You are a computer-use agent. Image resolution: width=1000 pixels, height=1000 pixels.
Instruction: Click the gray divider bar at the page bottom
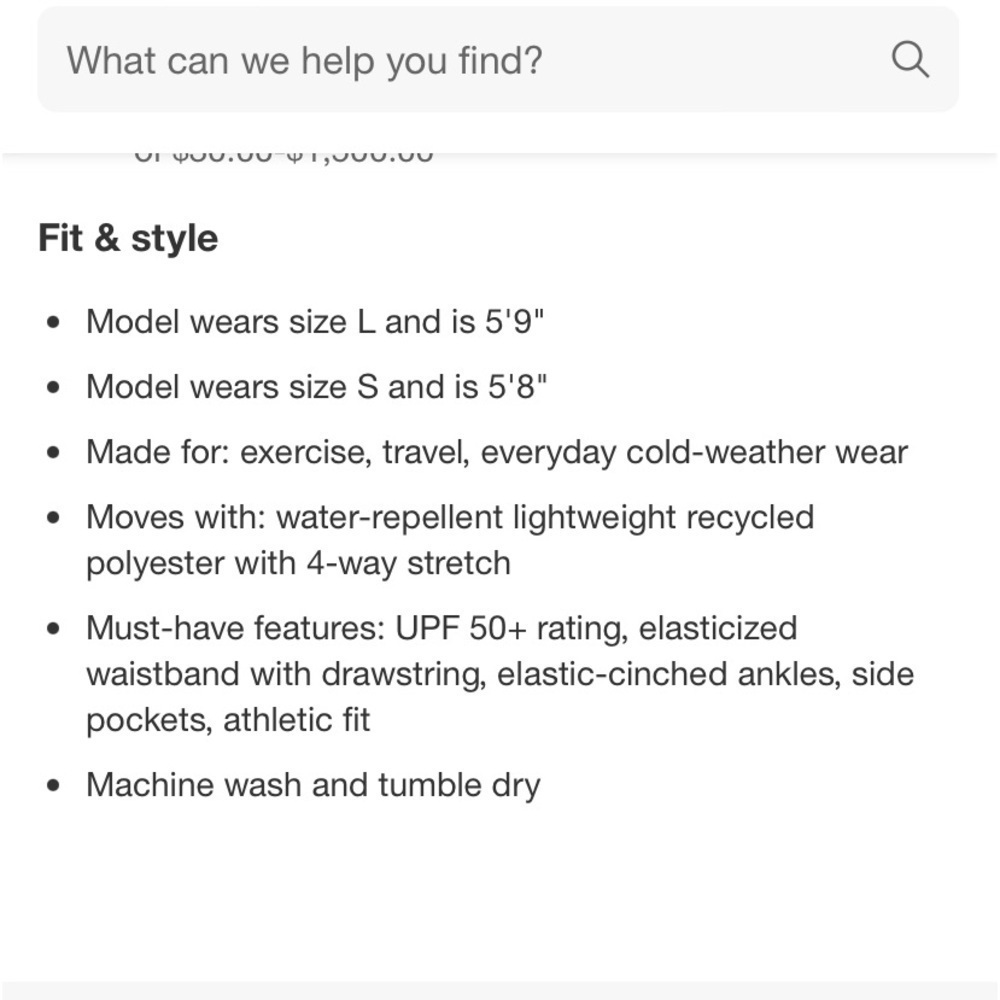[500, 990]
